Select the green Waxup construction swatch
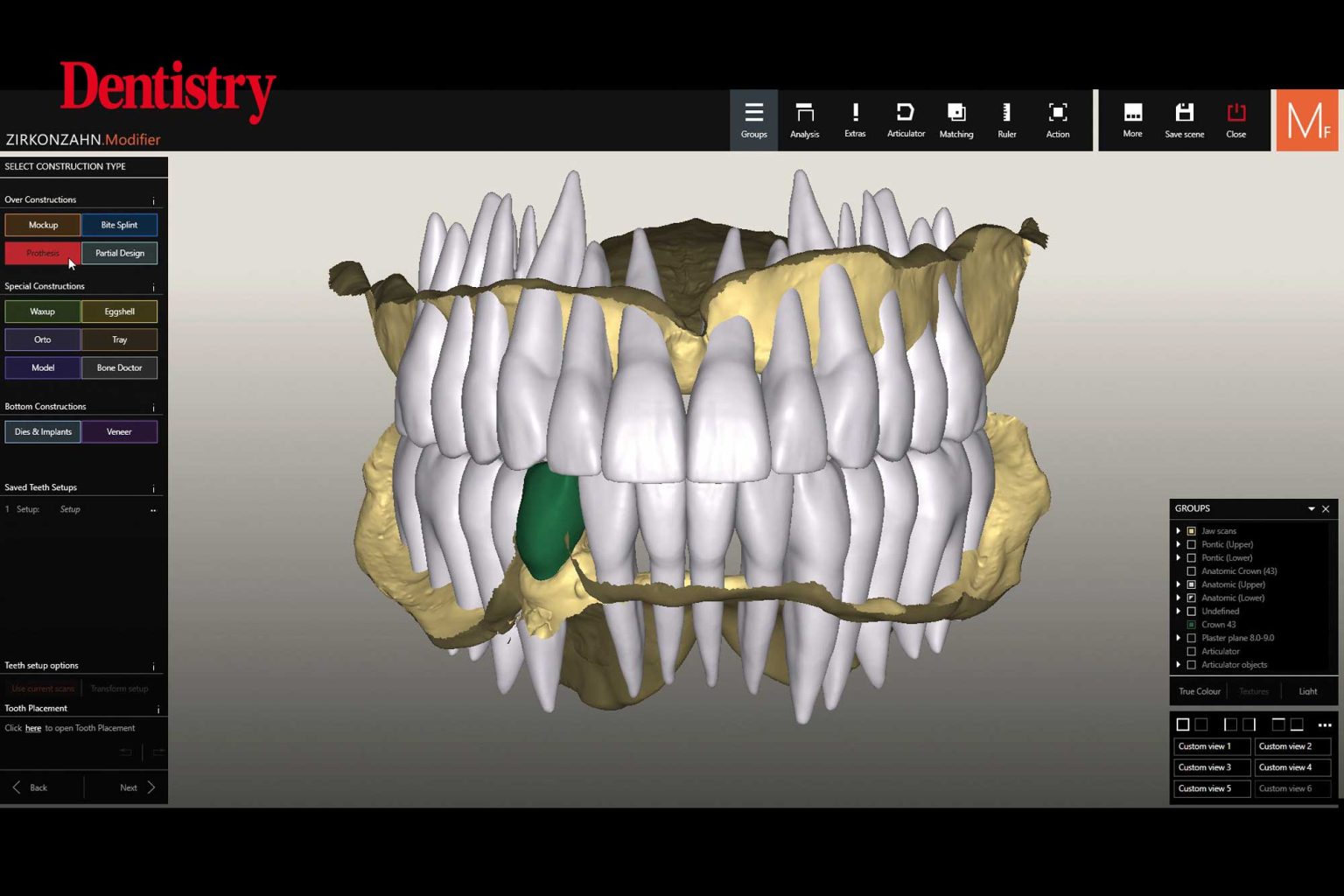 [x=42, y=311]
